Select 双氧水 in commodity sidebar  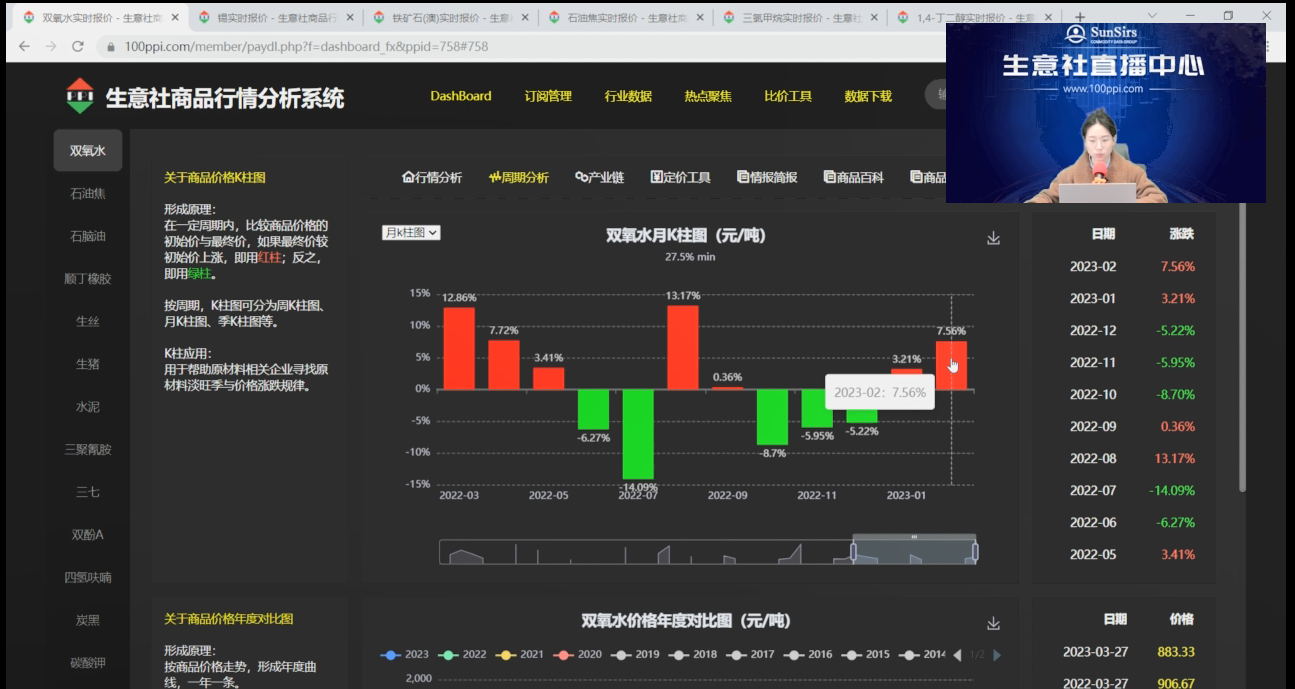point(88,151)
